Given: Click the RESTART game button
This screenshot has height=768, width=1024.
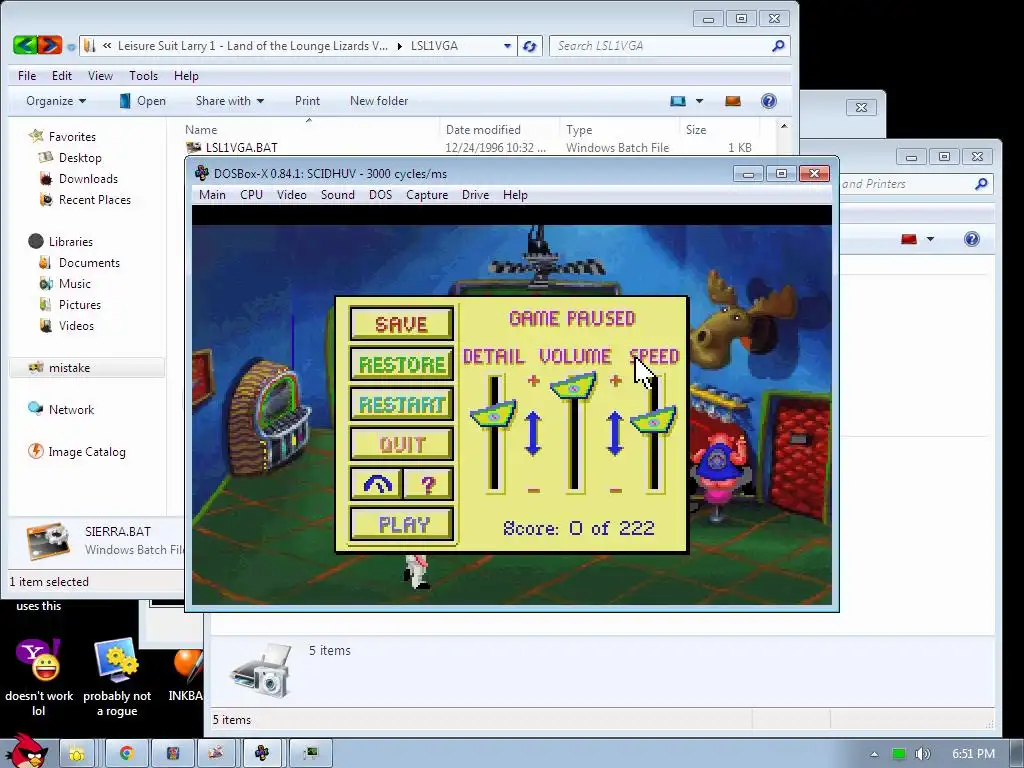Looking at the screenshot, I should (x=402, y=405).
